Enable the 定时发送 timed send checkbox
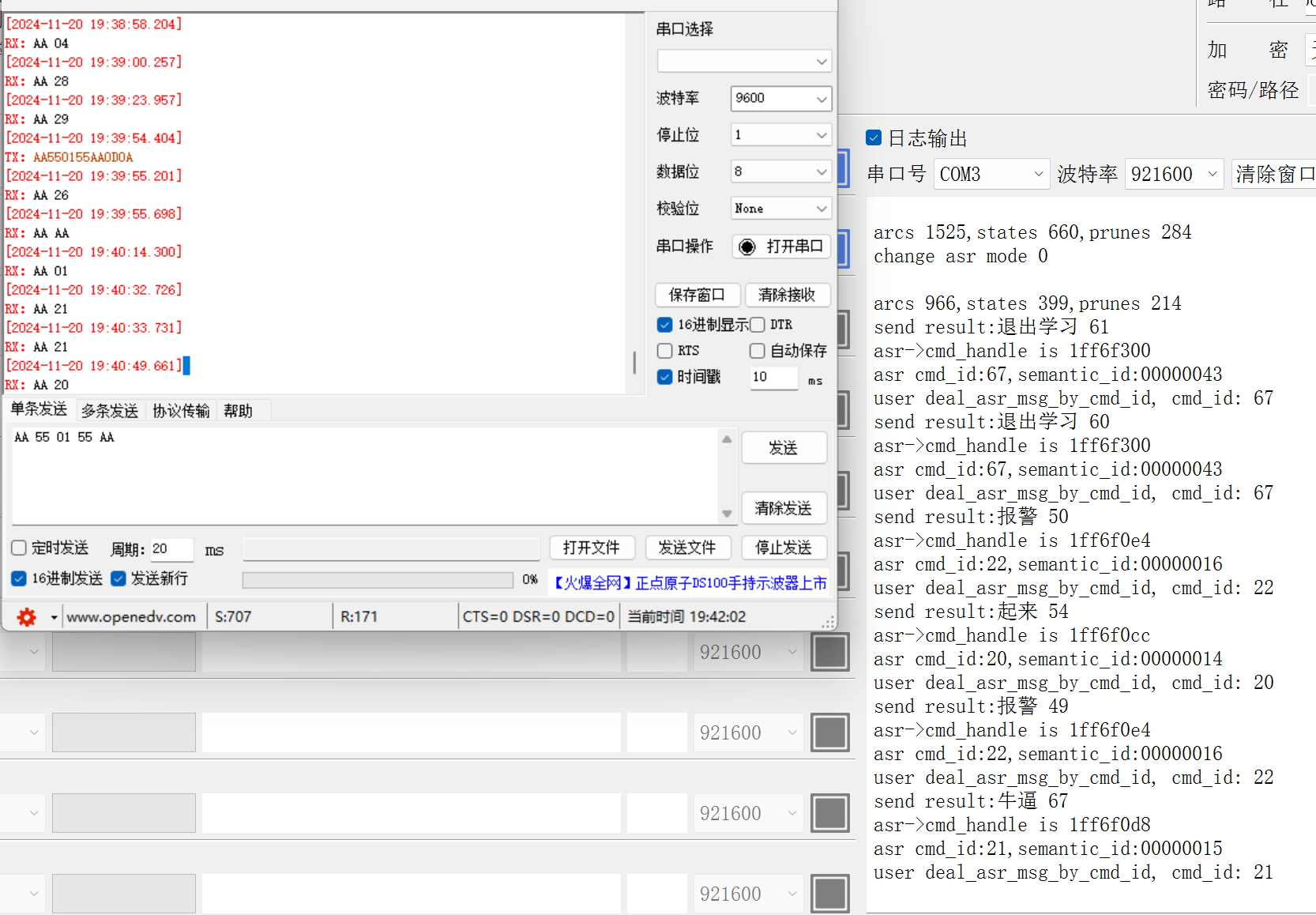The width and height of the screenshot is (1316, 915). (x=19, y=548)
